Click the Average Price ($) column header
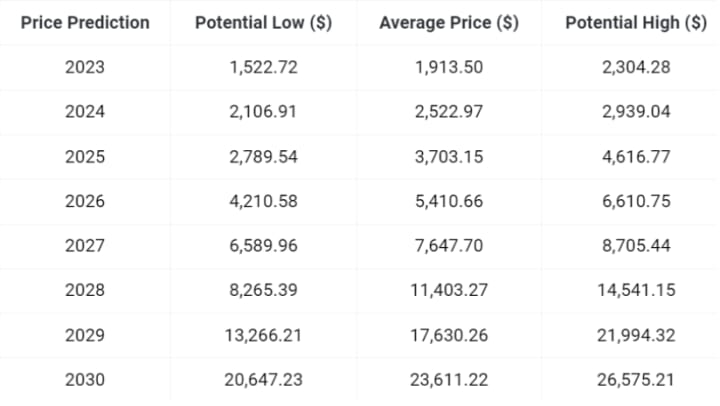Image resolution: width=720 pixels, height=406 pixels. click(x=449, y=22)
